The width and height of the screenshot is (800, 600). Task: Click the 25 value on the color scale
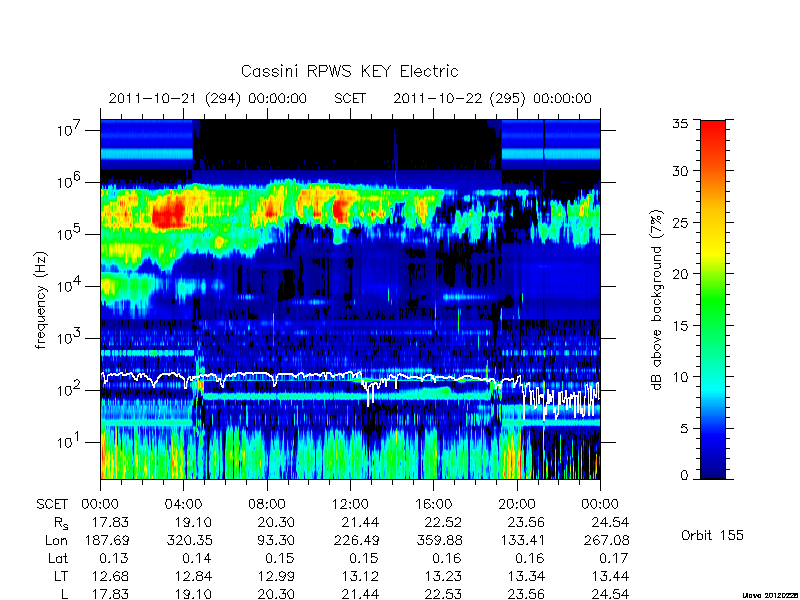pyautogui.click(x=680, y=222)
